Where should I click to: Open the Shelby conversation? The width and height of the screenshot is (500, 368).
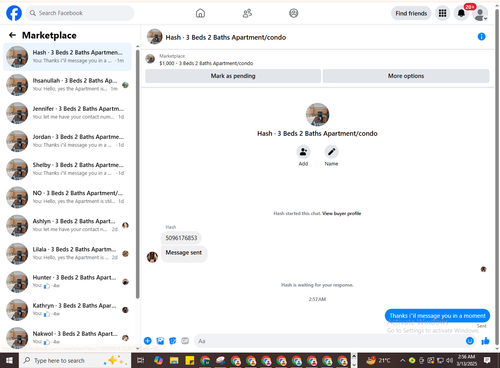tap(67, 169)
